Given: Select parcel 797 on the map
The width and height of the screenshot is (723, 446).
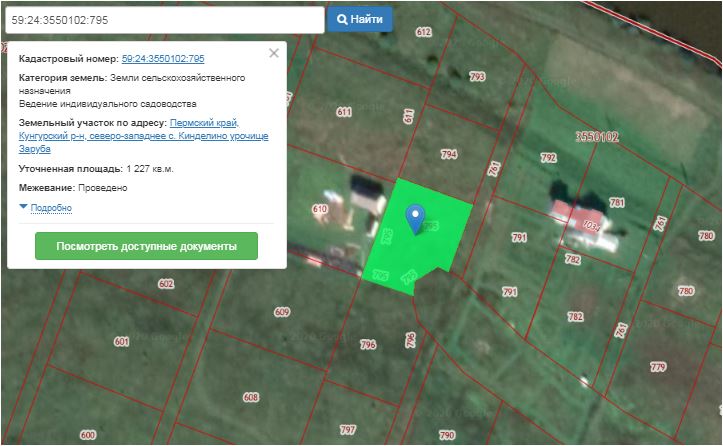Looking at the screenshot, I should click(347, 429).
